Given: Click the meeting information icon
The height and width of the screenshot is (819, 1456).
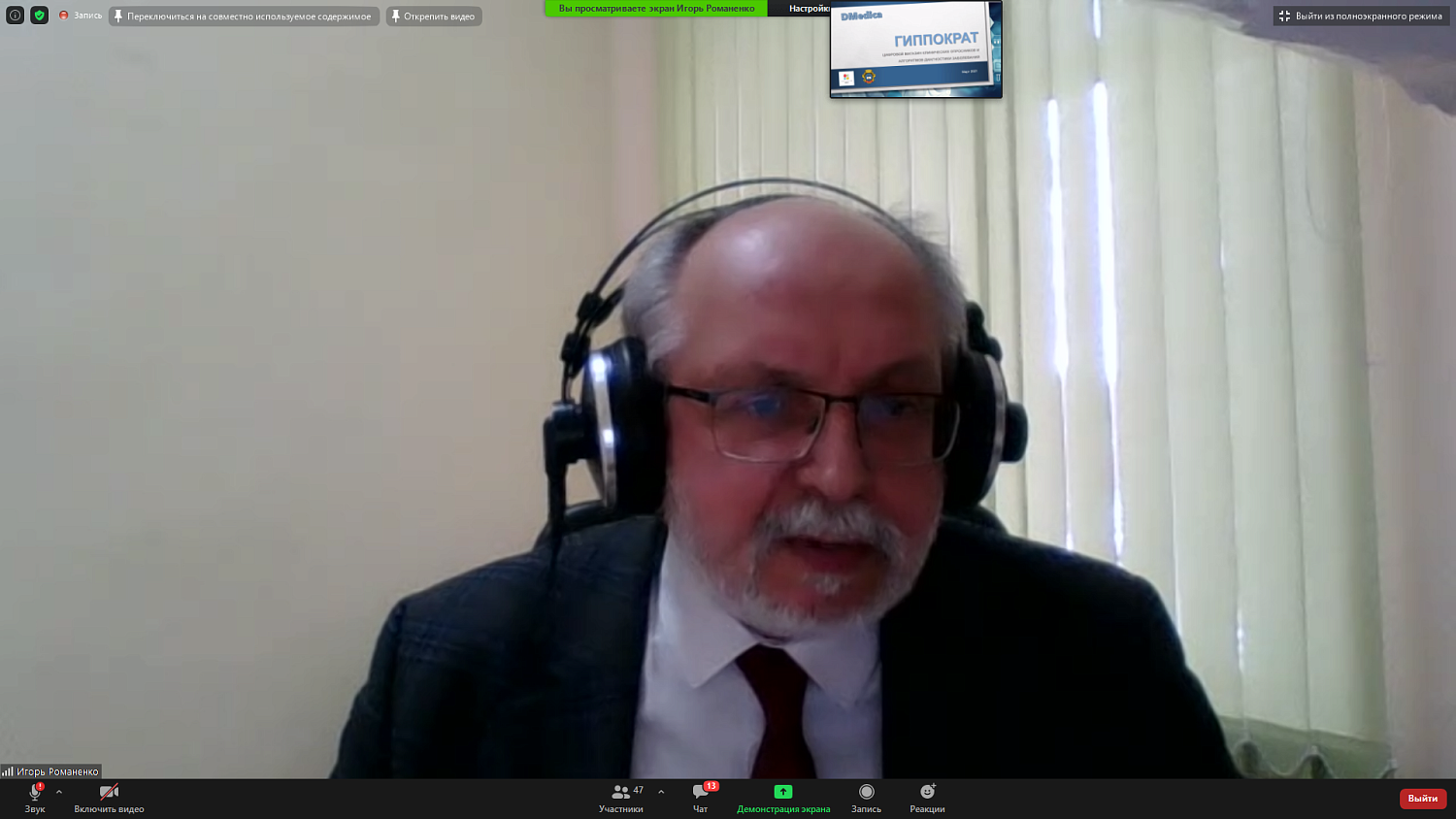Looking at the screenshot, I should coord(16,16).
